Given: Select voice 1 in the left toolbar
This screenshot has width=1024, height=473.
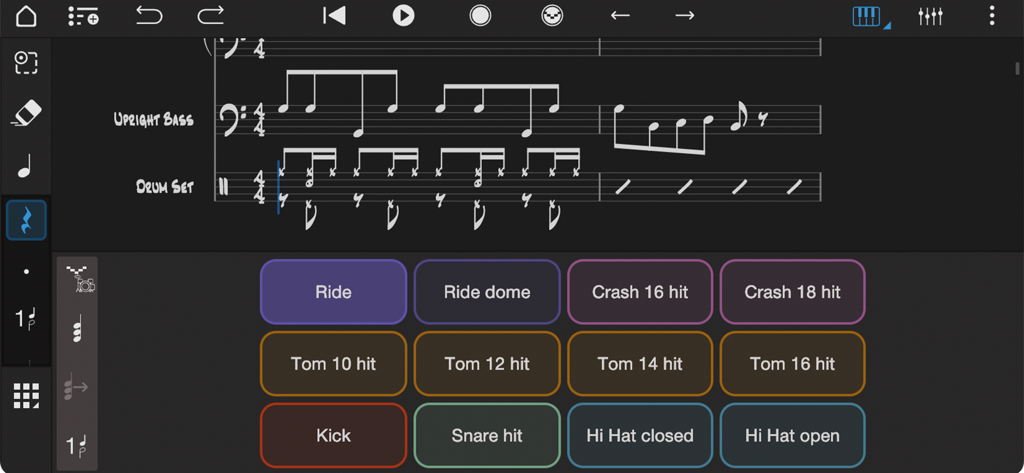Looking at the screenshot, I should pyautogui.click(x=25, y=319).
